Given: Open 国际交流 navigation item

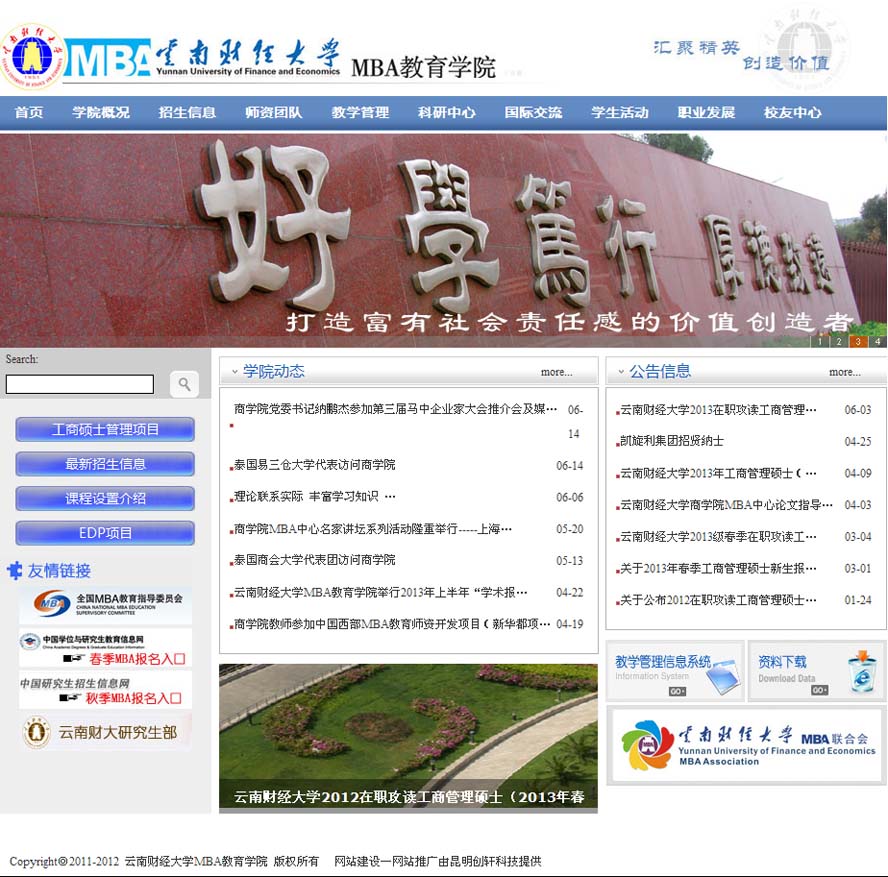Looking at the screenshot, I should pyautogui.click(x=533, y=112).
